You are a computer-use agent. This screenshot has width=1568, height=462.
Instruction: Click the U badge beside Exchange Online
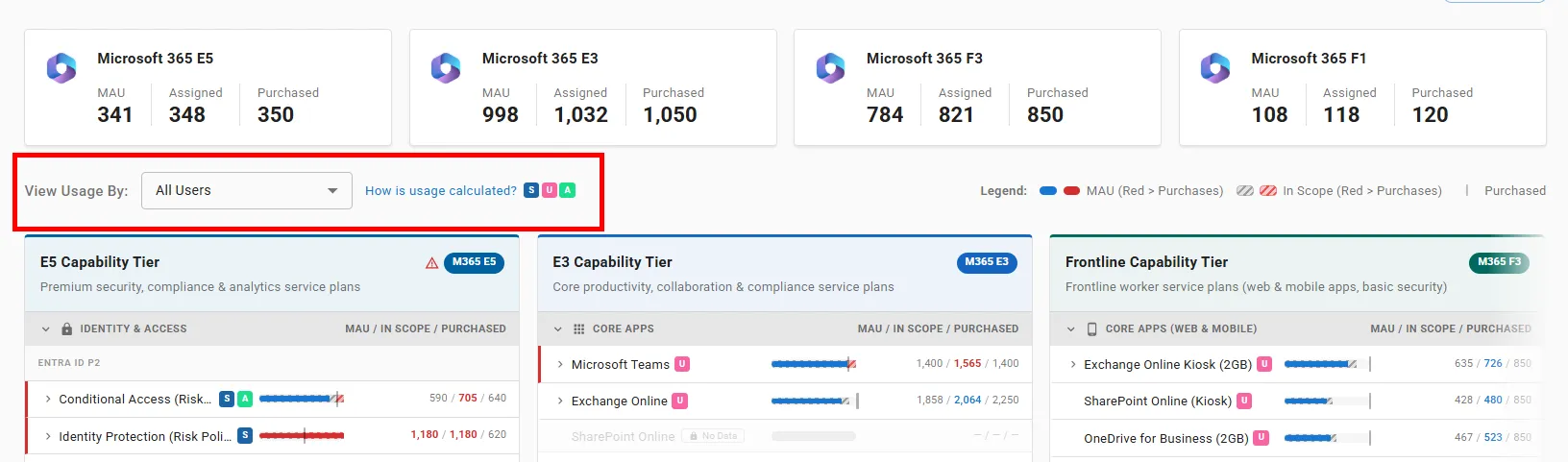679,401
